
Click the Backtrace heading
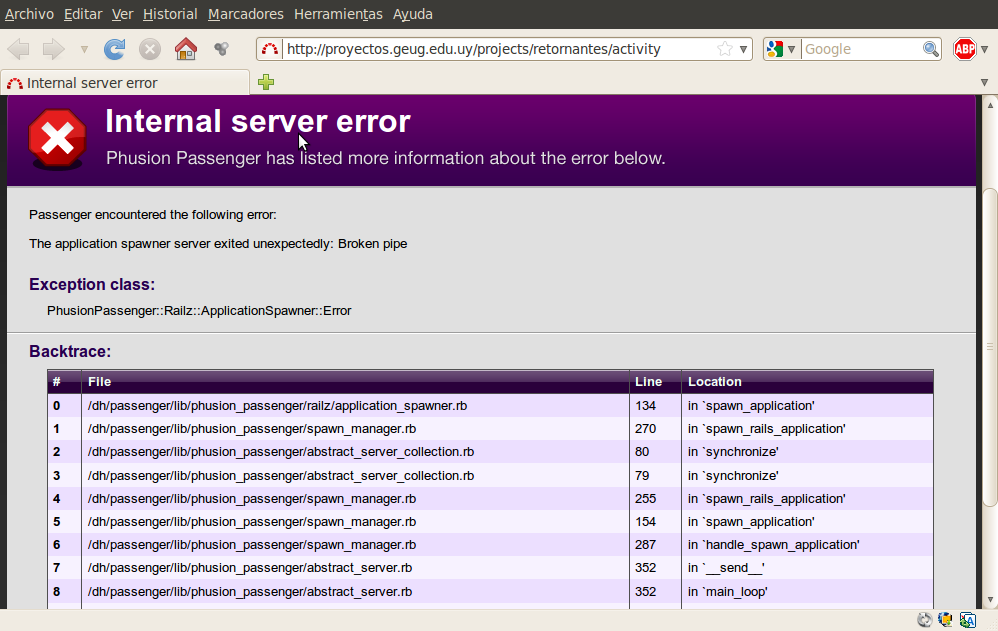(70, 351)
